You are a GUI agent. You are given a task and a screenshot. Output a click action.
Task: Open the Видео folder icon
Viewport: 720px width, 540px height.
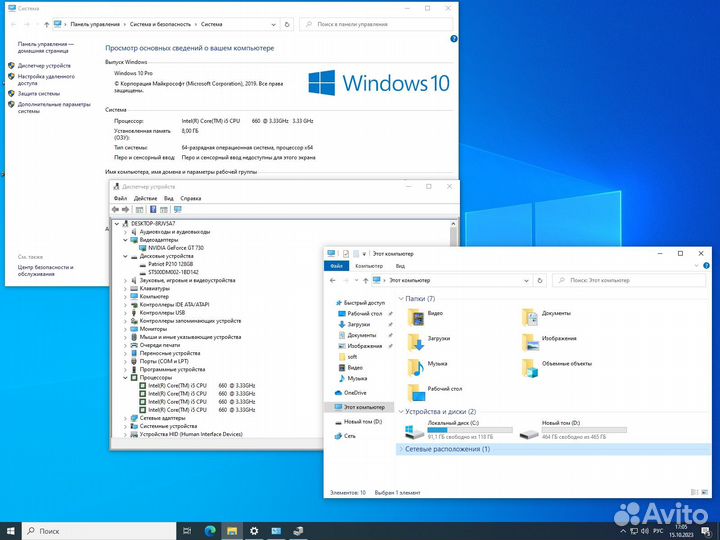[x=416, y=317]
